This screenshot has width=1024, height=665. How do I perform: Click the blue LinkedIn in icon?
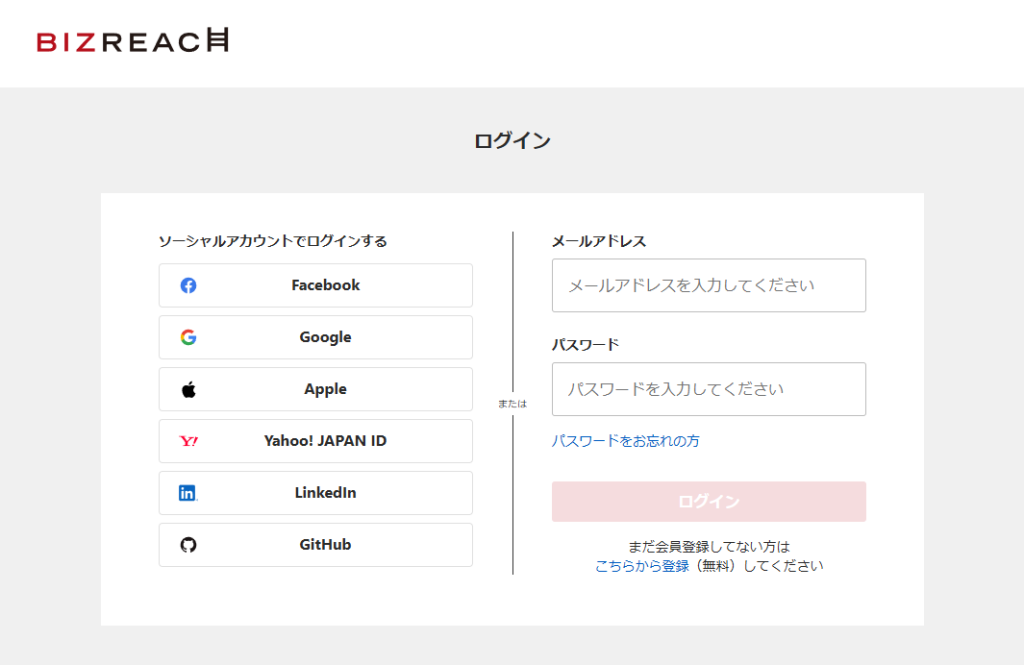187,493
